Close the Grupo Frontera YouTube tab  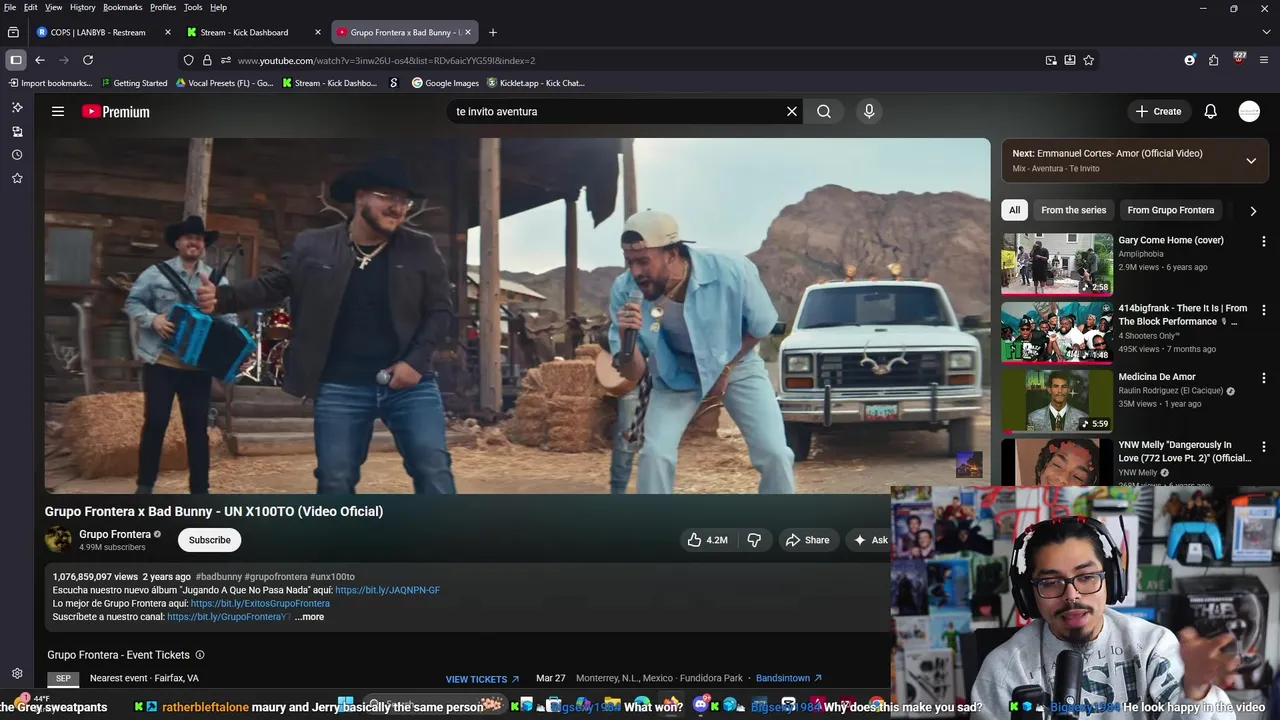(468, 32)
